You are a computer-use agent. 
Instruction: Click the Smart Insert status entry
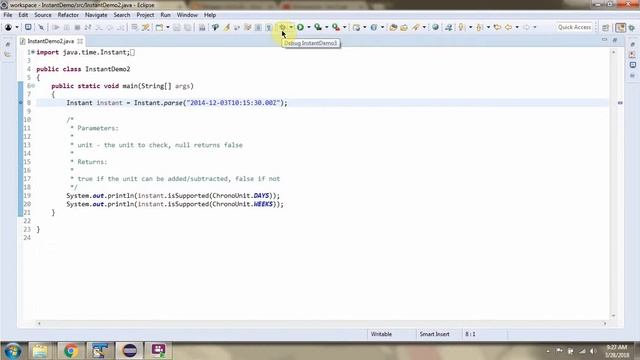tap(434, 334)
